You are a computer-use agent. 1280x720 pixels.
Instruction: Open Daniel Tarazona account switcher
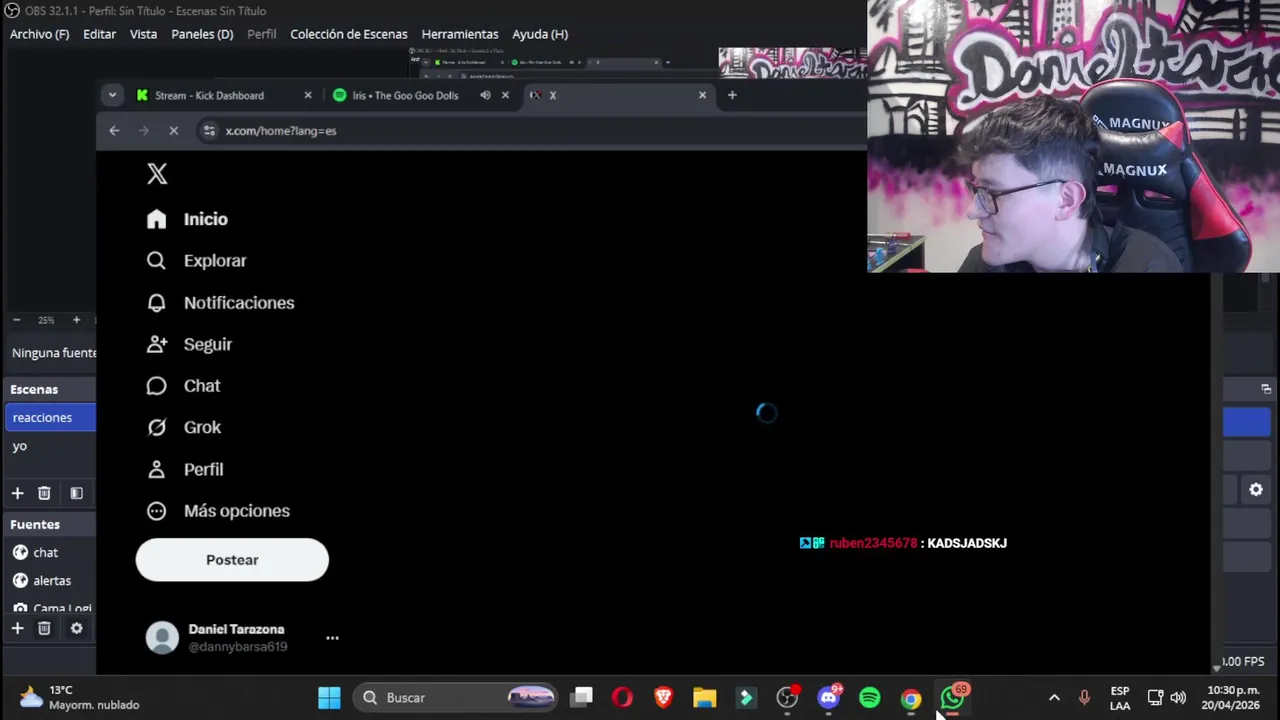pos(242,638)
